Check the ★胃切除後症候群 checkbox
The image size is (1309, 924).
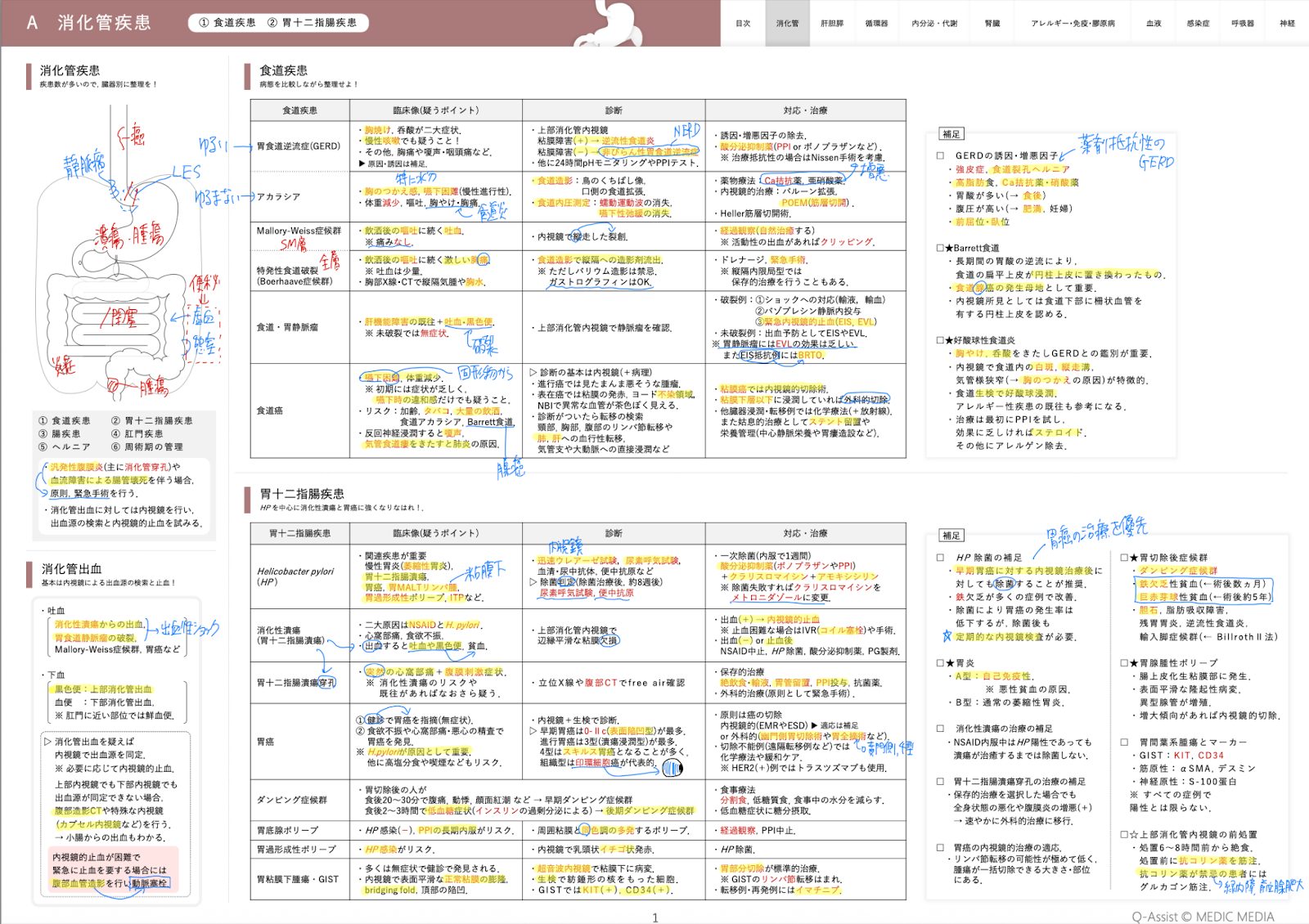pyautogui.click(x=1125, y=558)
